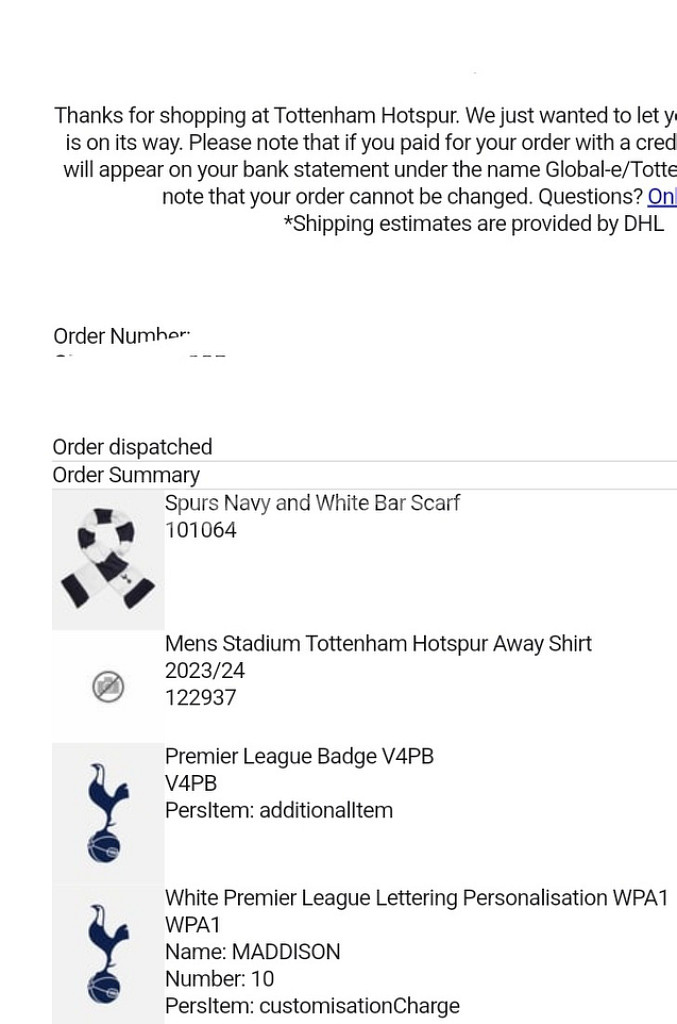Image resolution: width=677 pixels, height=1024 pixels.
Task: Click the Order dispatched status text
Action: click(x=132, y=447)
